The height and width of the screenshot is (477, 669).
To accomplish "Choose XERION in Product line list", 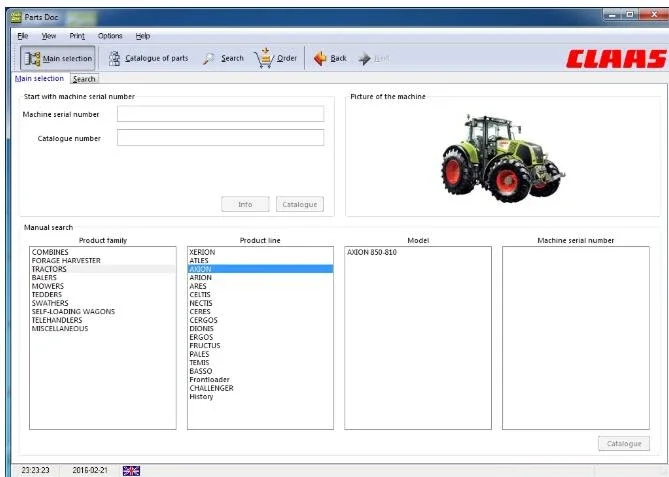I will click(x=202, y=252).
